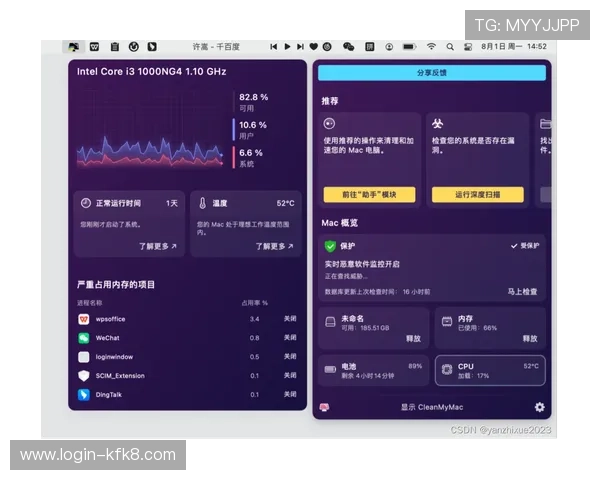This screenshot has width=600, height=480.
Task: Click the CPU chip icon
Action: point(447,369)
